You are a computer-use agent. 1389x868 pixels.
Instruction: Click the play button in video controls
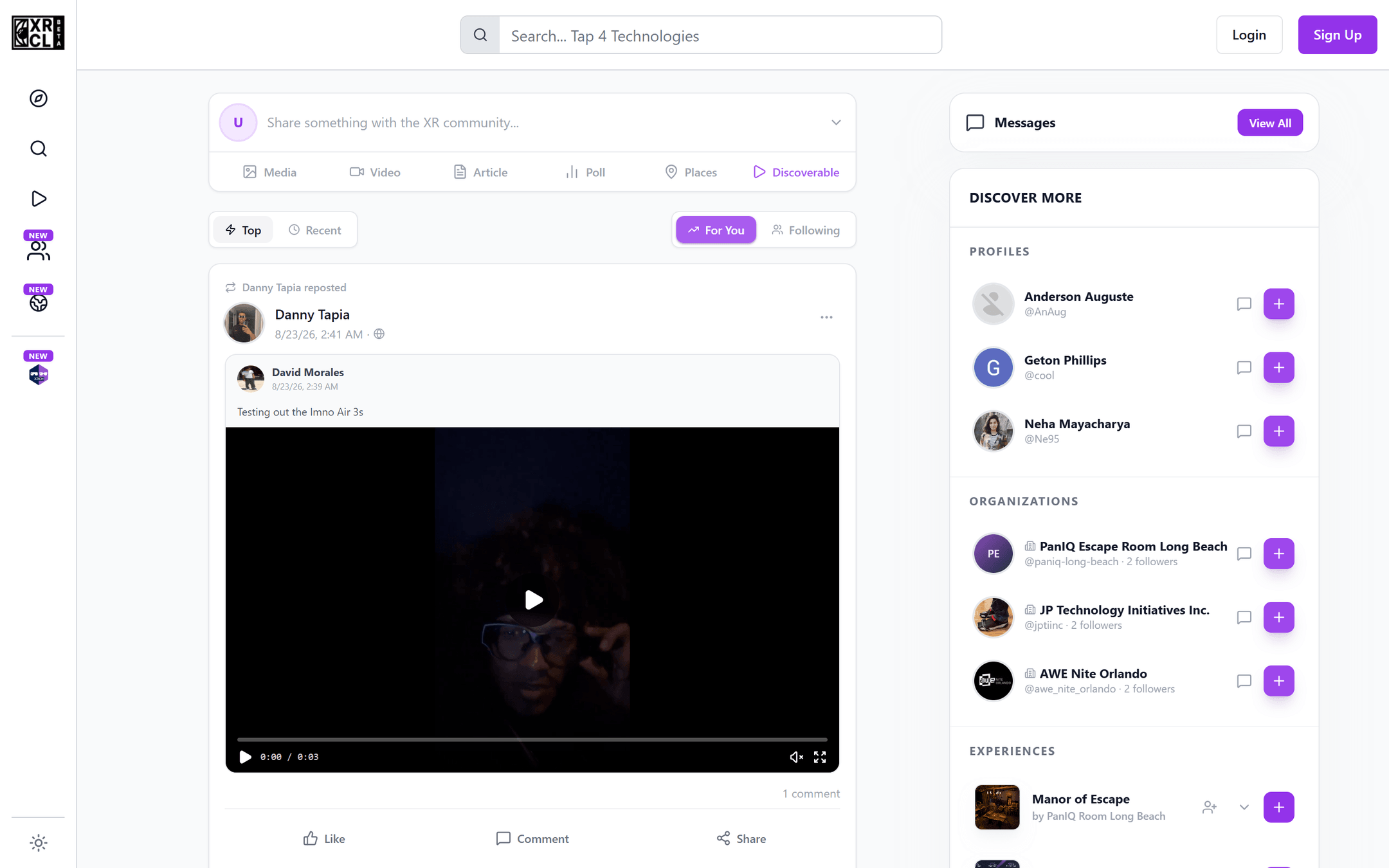tap(245, 757)
